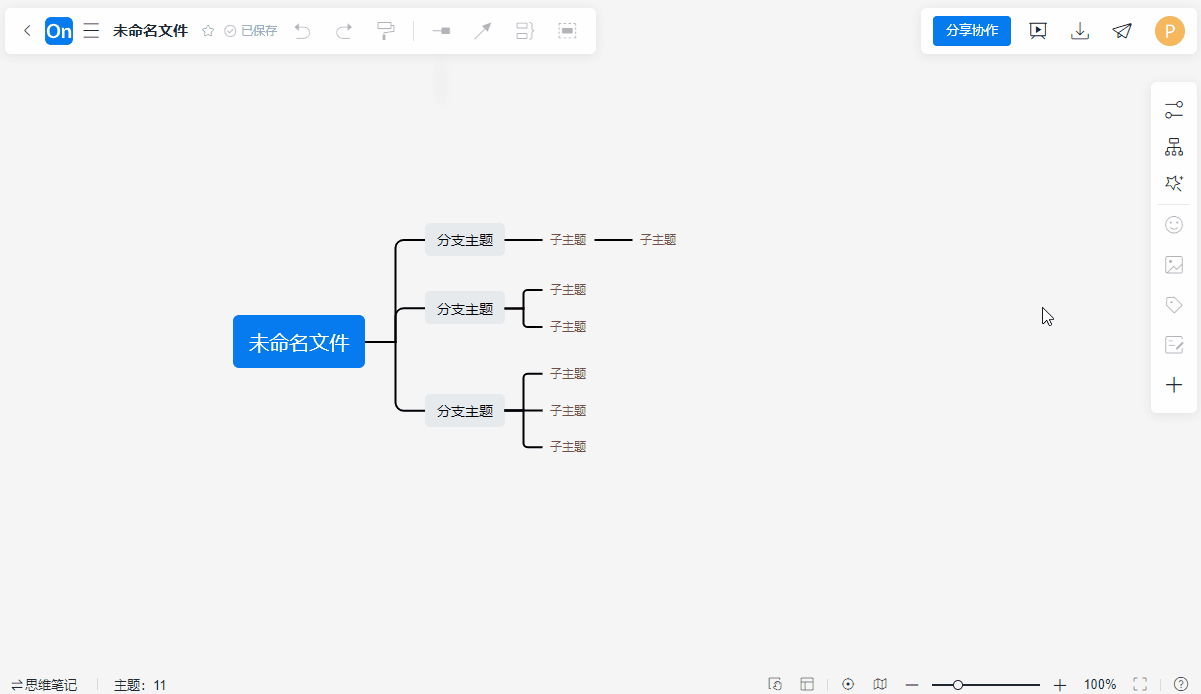Click the download export icon

point(1080,31)
